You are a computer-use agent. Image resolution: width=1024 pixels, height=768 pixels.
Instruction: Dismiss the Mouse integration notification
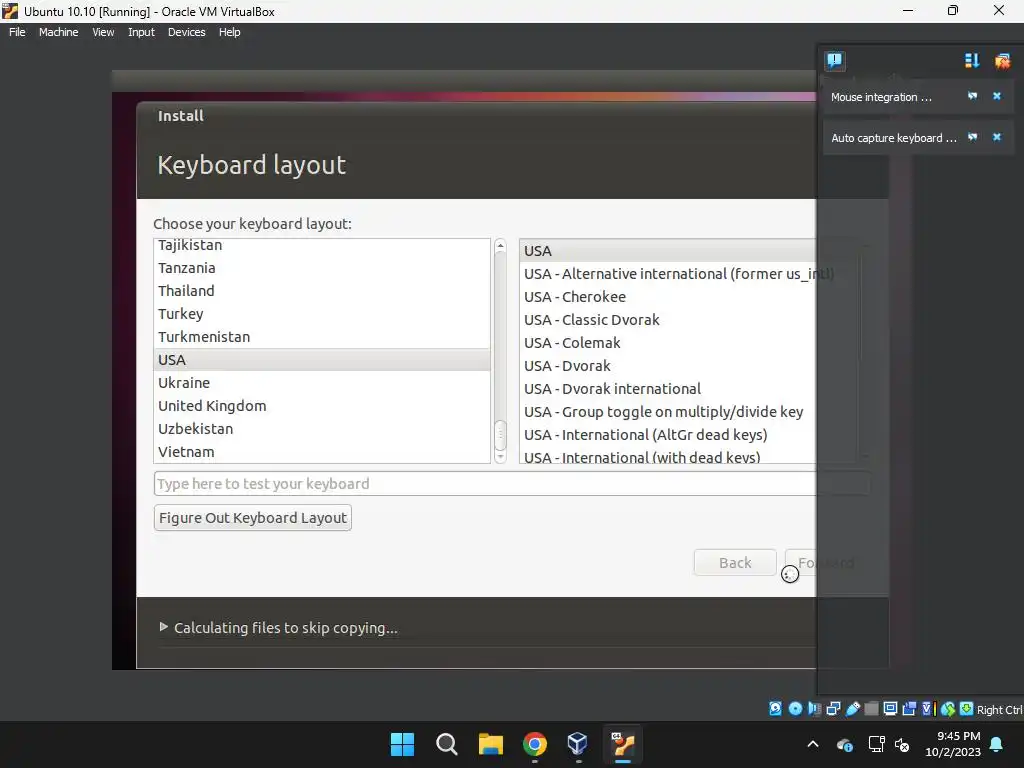[997, 96]
